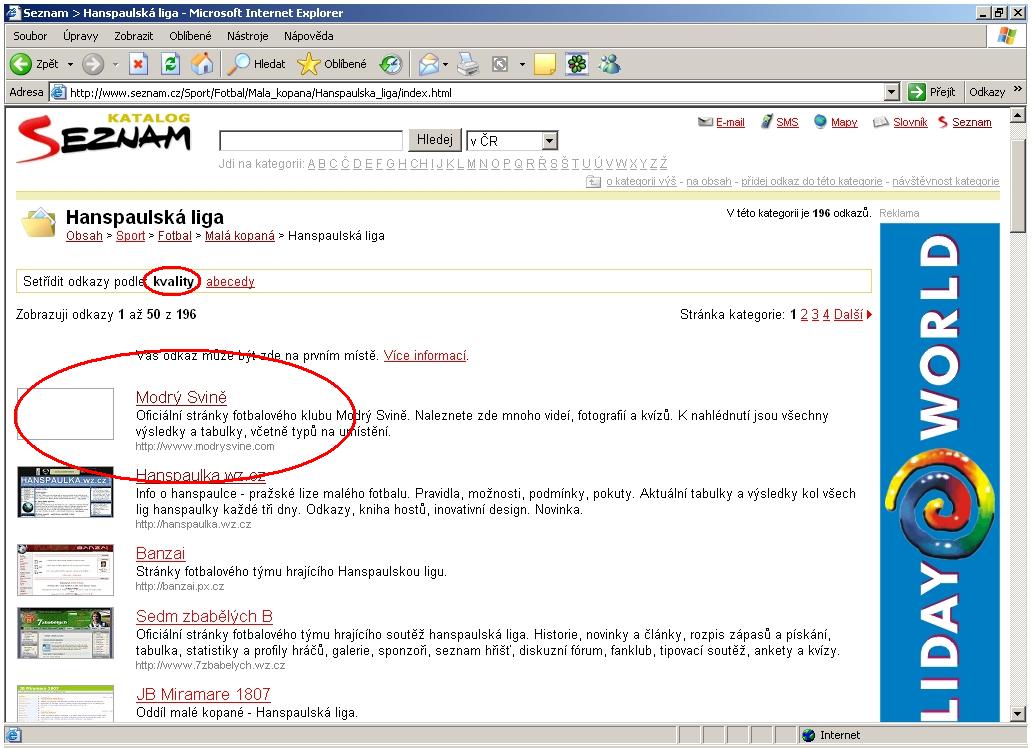
Task: Go to category page 4
Action: [x=826, y=315]
